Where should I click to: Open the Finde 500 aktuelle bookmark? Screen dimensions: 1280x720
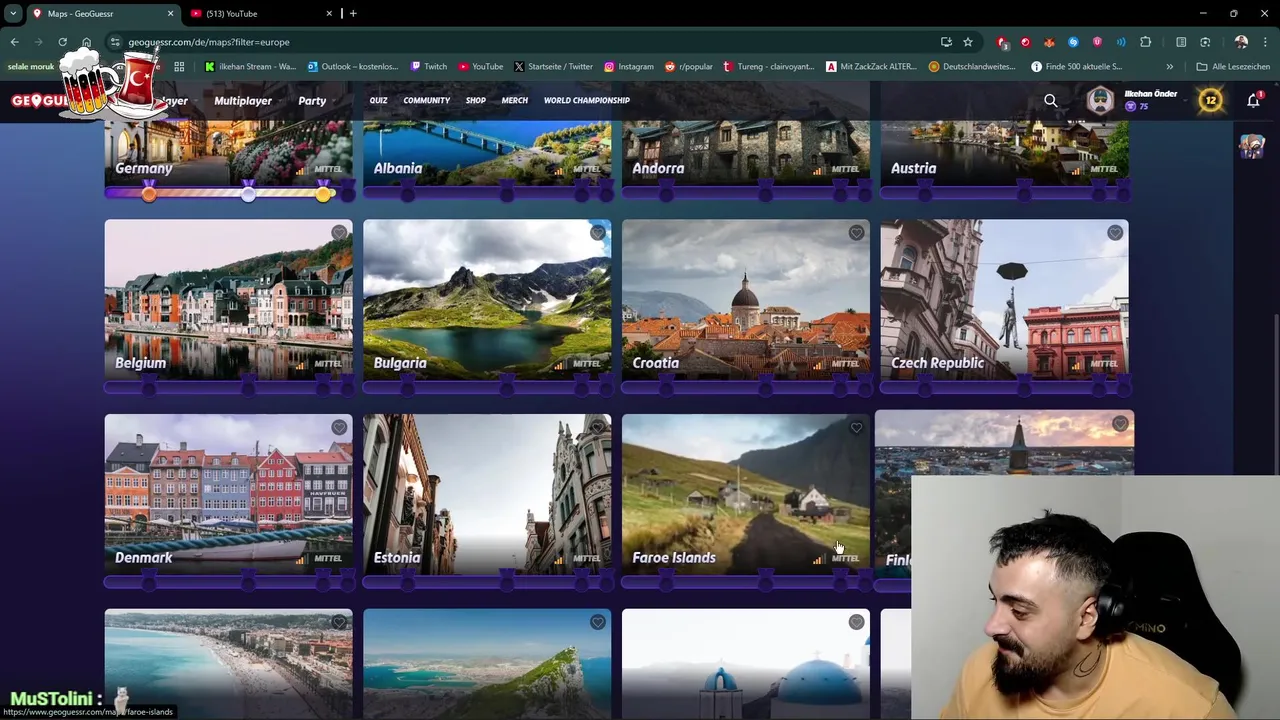(x=1076, y=67)
